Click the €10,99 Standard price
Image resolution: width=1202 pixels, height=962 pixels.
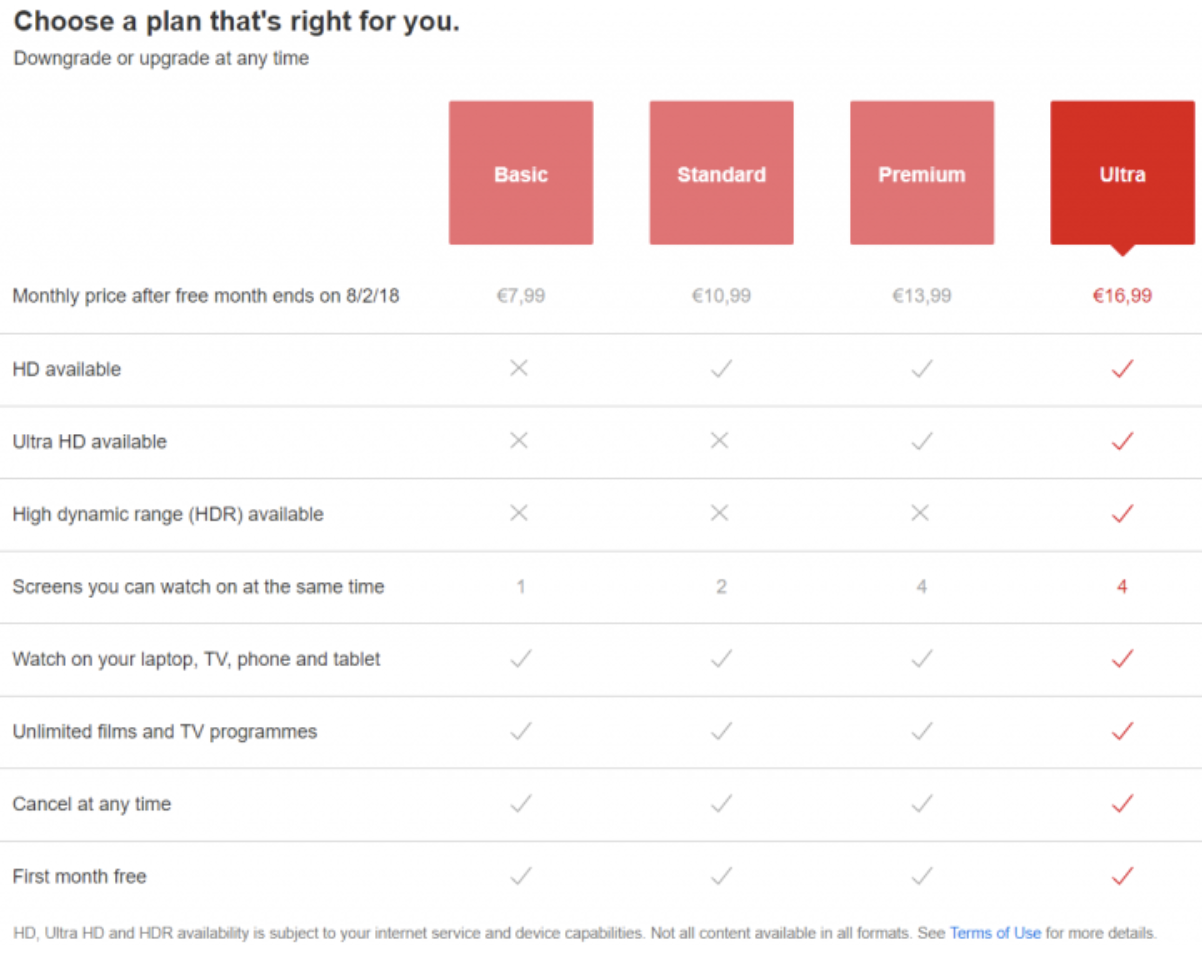[721, 296]
